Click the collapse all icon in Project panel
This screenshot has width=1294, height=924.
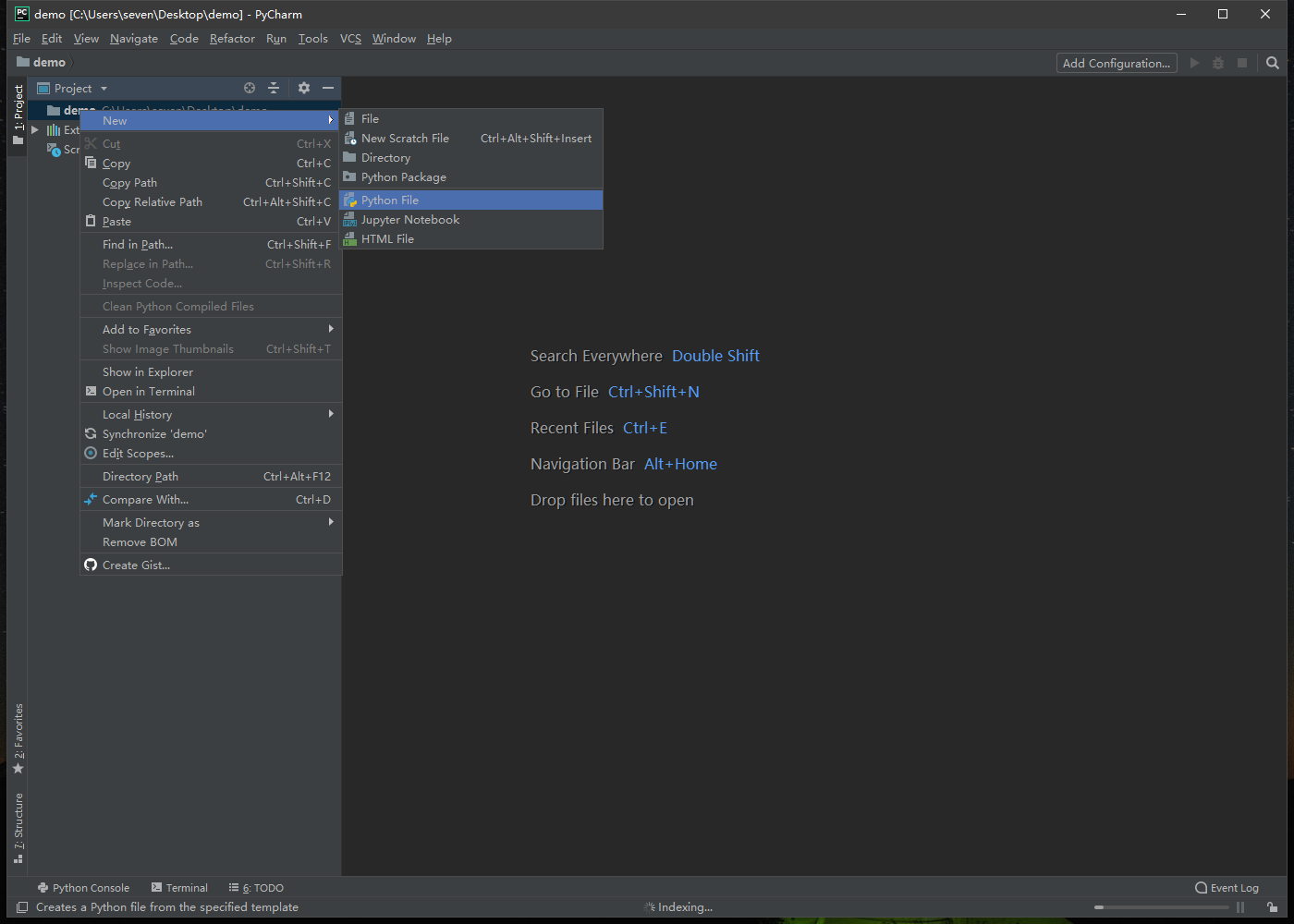(x=274, y=88)
